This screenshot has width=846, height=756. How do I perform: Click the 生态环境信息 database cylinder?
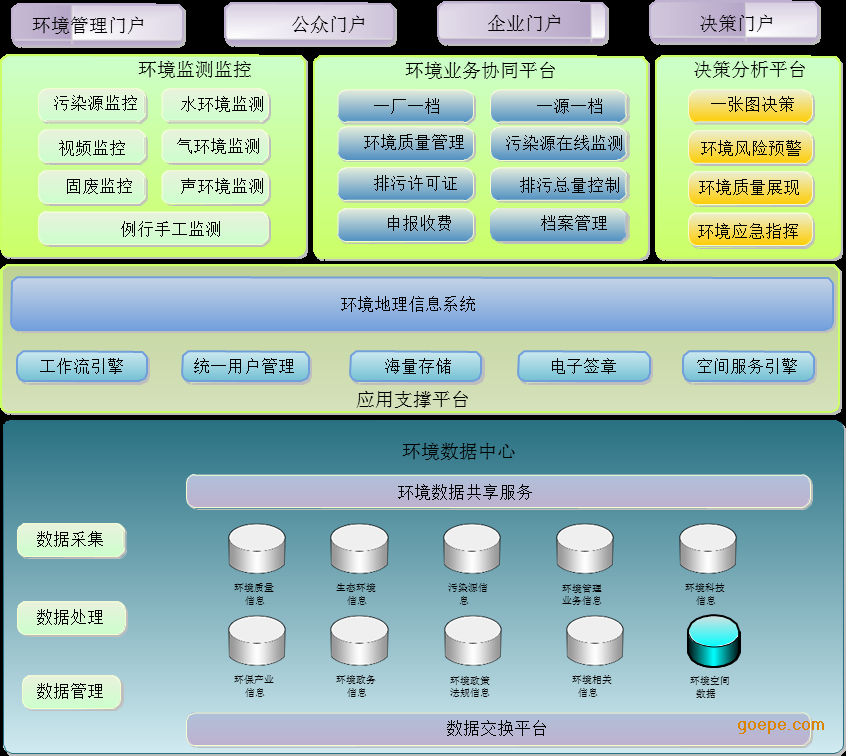tap(359, 548)
